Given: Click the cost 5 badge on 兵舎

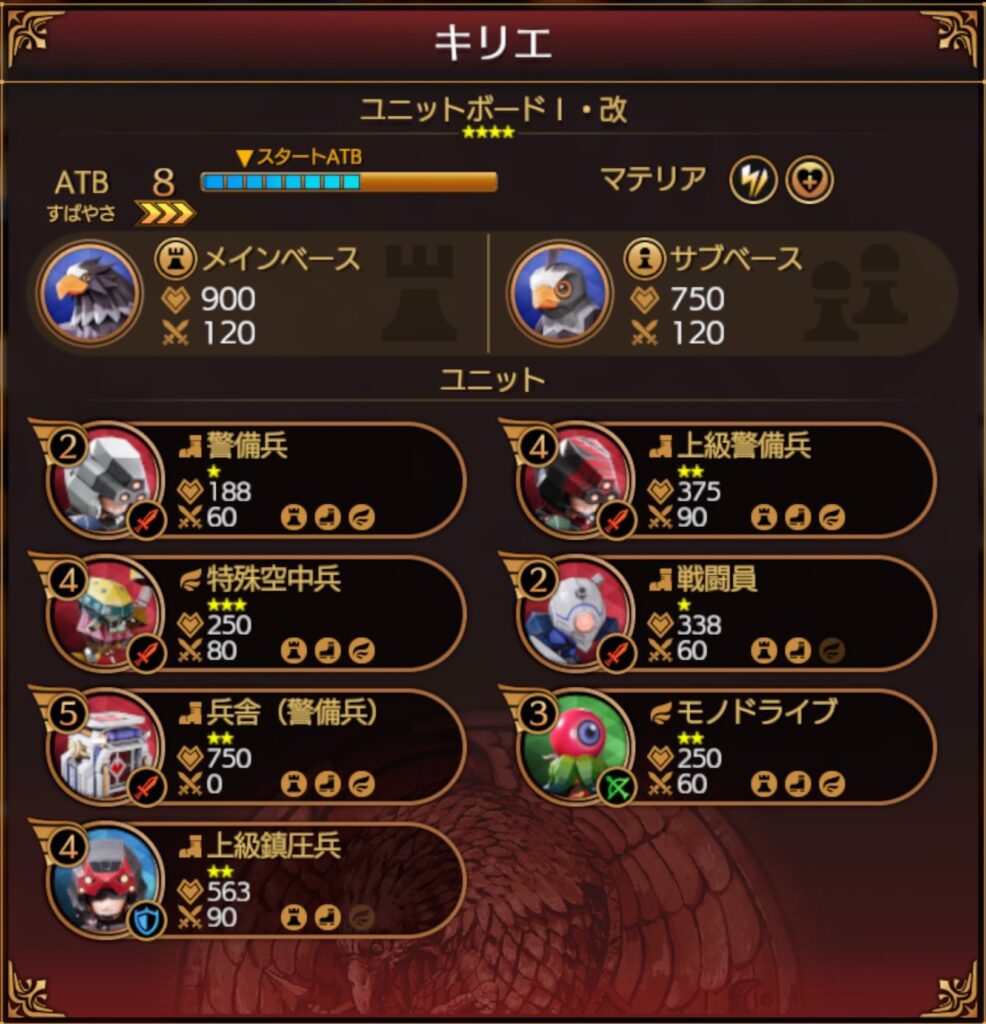Looking at the screenshot, I should point(69,714).
